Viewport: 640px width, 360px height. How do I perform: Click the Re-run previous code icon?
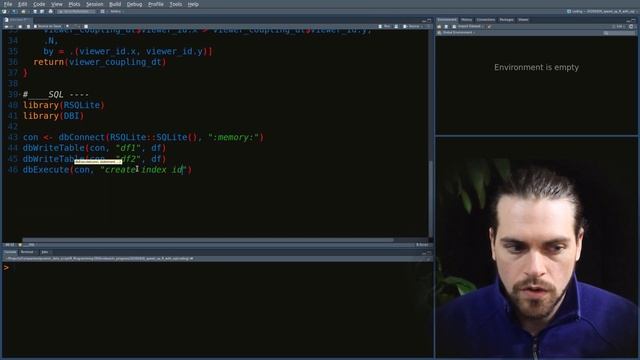pos(396,26)
